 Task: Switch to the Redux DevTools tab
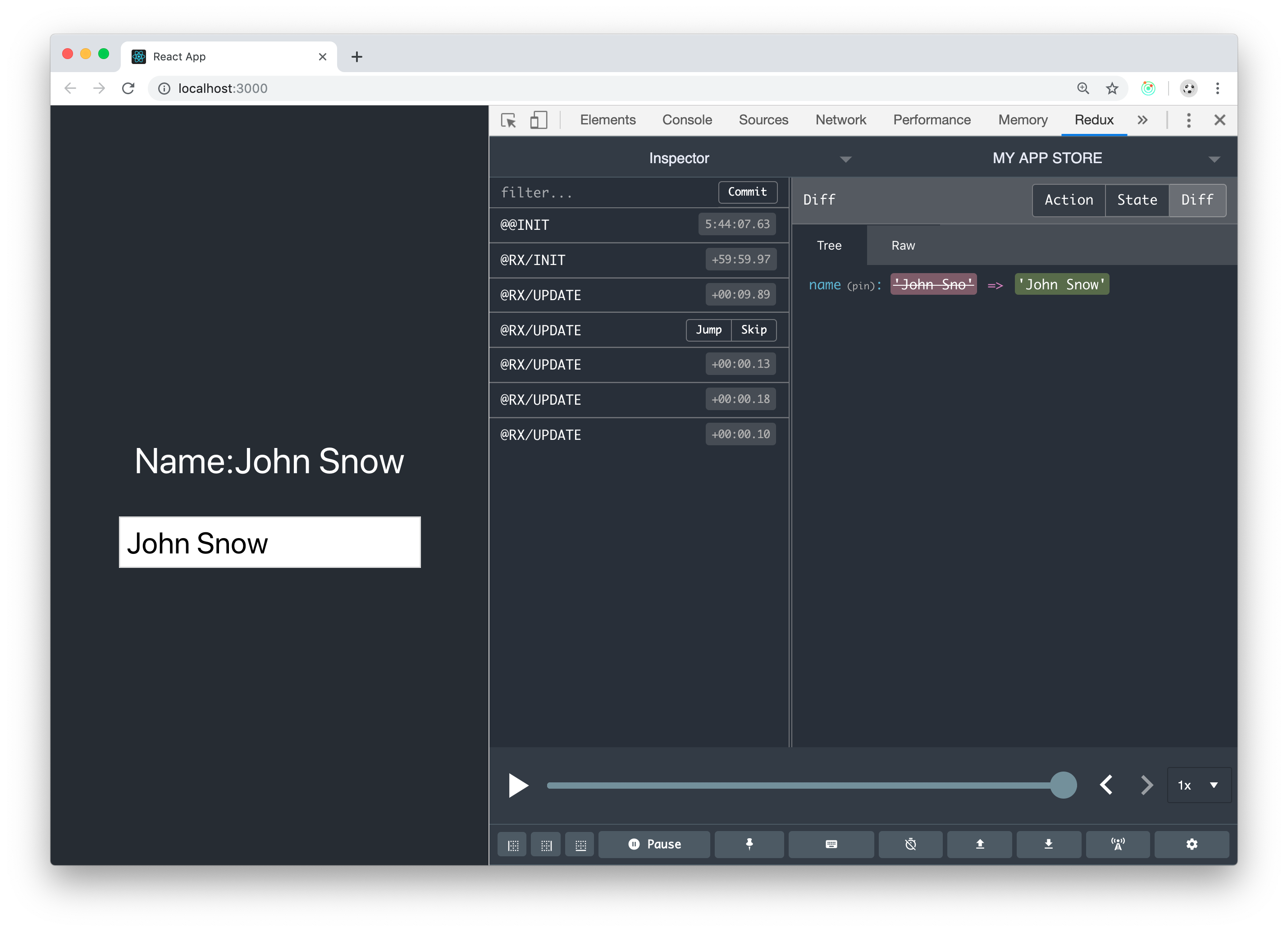tap(1094, 120)
